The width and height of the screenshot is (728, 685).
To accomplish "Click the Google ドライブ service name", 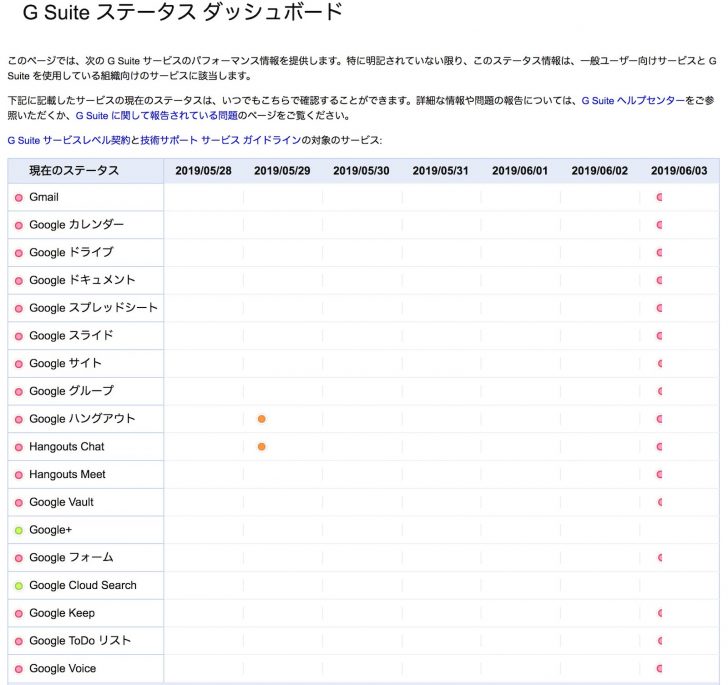I will (71, 253).
